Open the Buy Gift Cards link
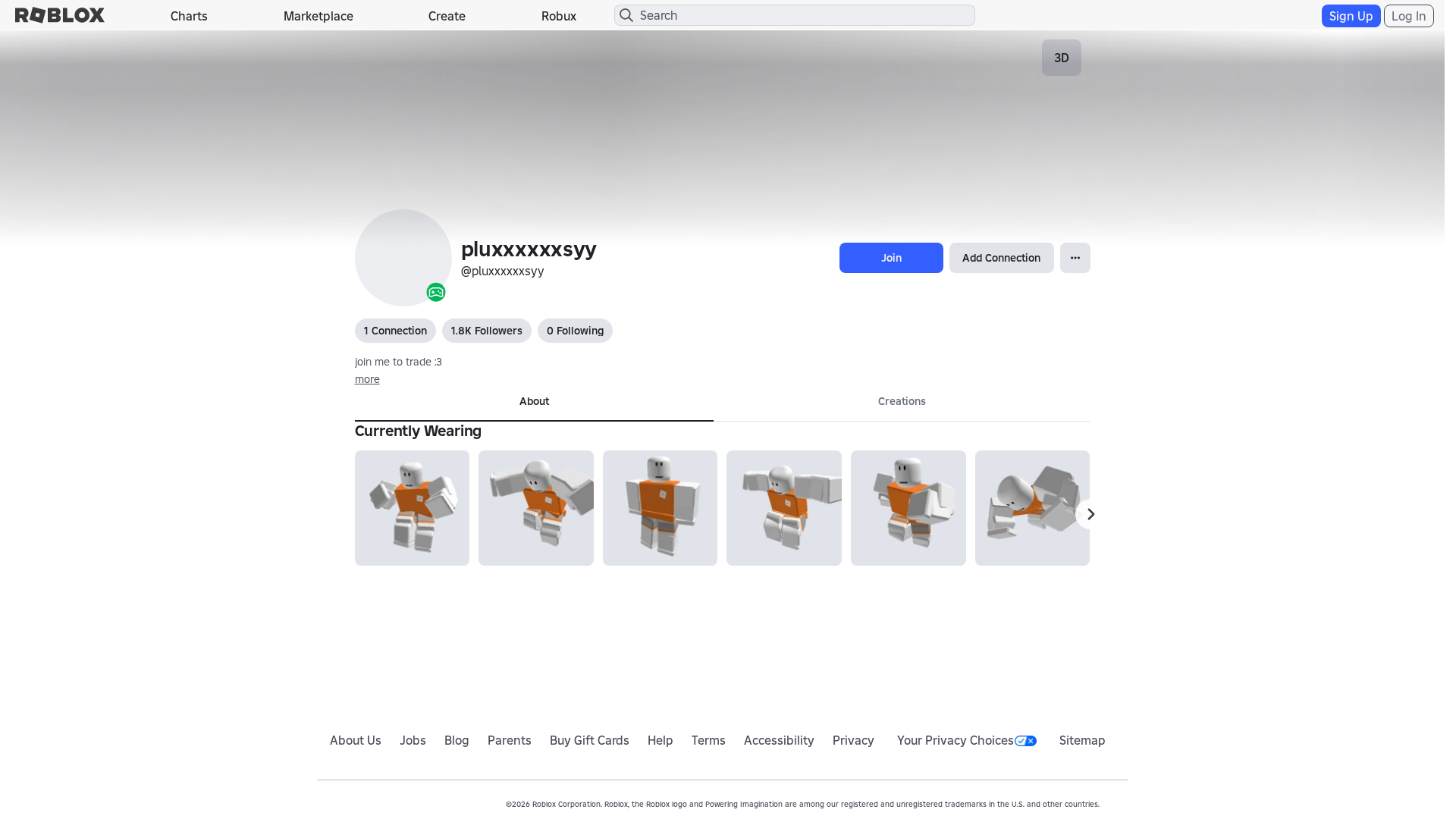 tap(589, 740)
